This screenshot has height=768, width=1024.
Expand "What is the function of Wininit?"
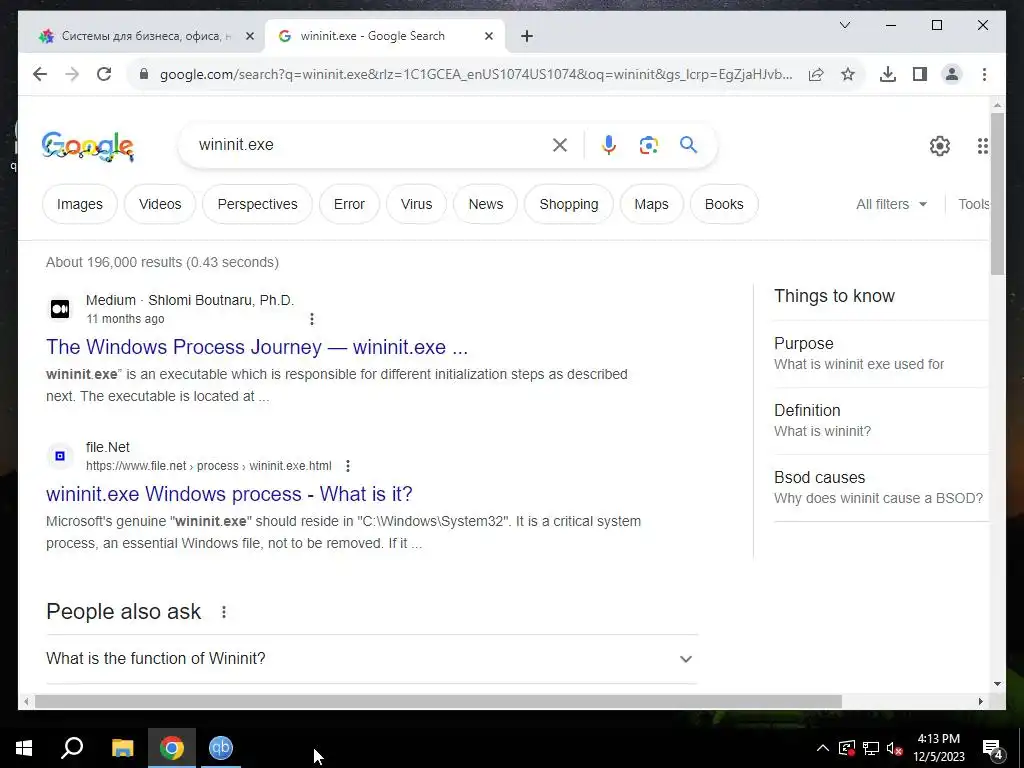click(x=372, y=658)
